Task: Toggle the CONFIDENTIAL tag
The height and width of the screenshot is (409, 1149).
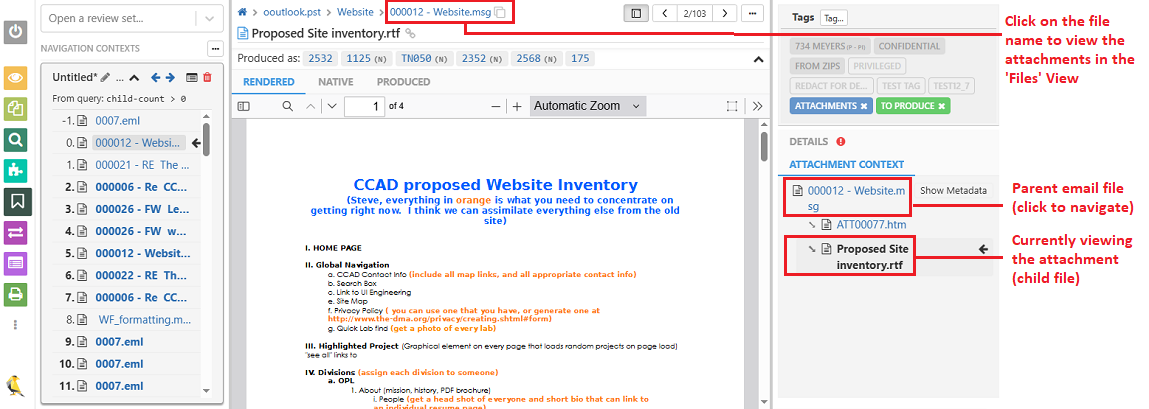Action: 909,46
